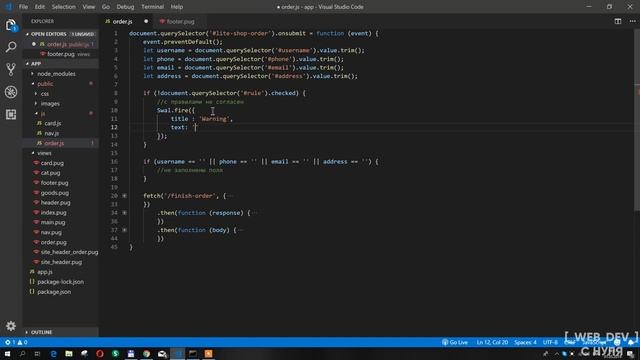640x360 pixels.
Task: Open the Debug menu
Action: 125,7
